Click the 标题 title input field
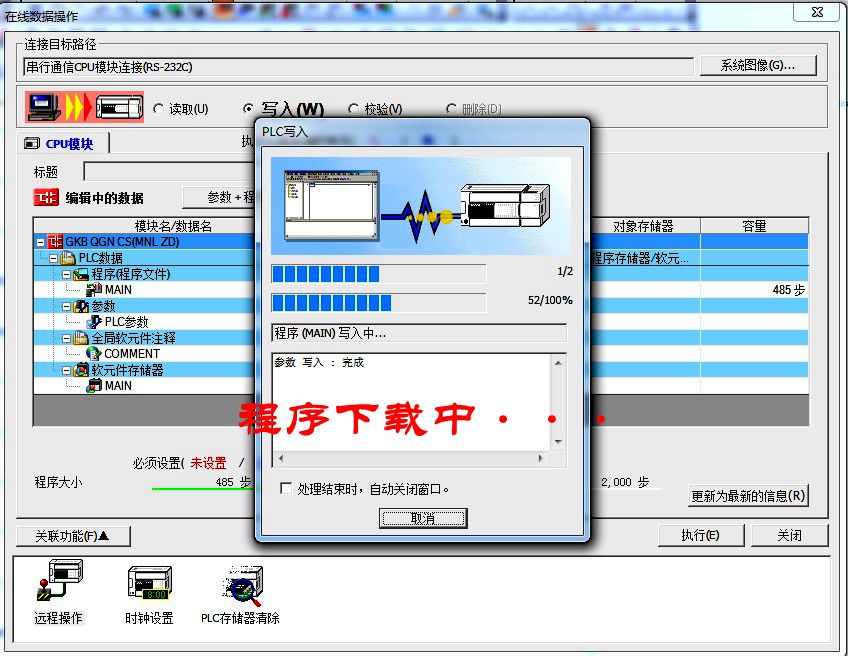 point(169,172)
